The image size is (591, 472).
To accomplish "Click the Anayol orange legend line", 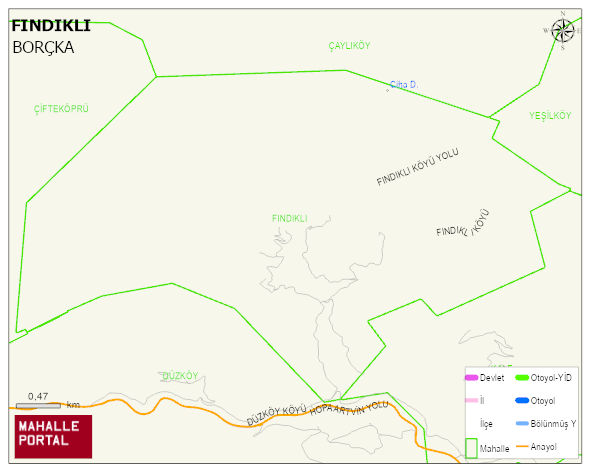I will point(522,447).
